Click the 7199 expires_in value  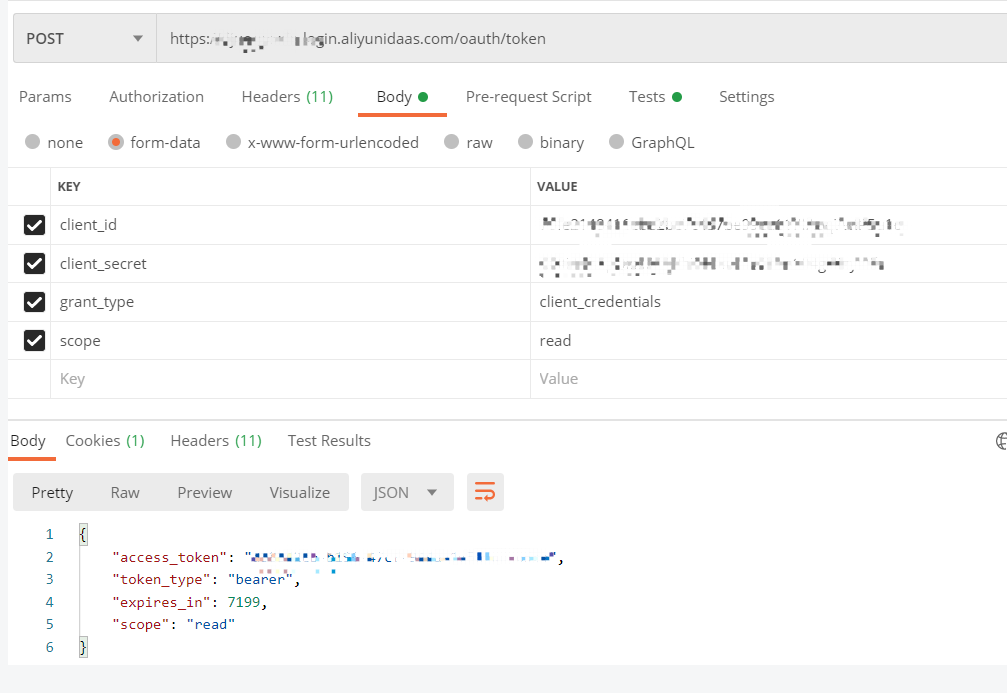pos(244,602)
